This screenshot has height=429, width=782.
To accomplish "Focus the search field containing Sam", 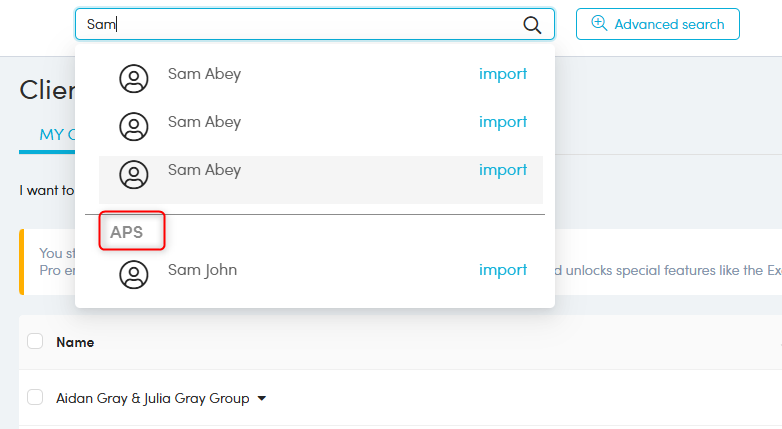I will pyautogui.click(x=300, y=25).
